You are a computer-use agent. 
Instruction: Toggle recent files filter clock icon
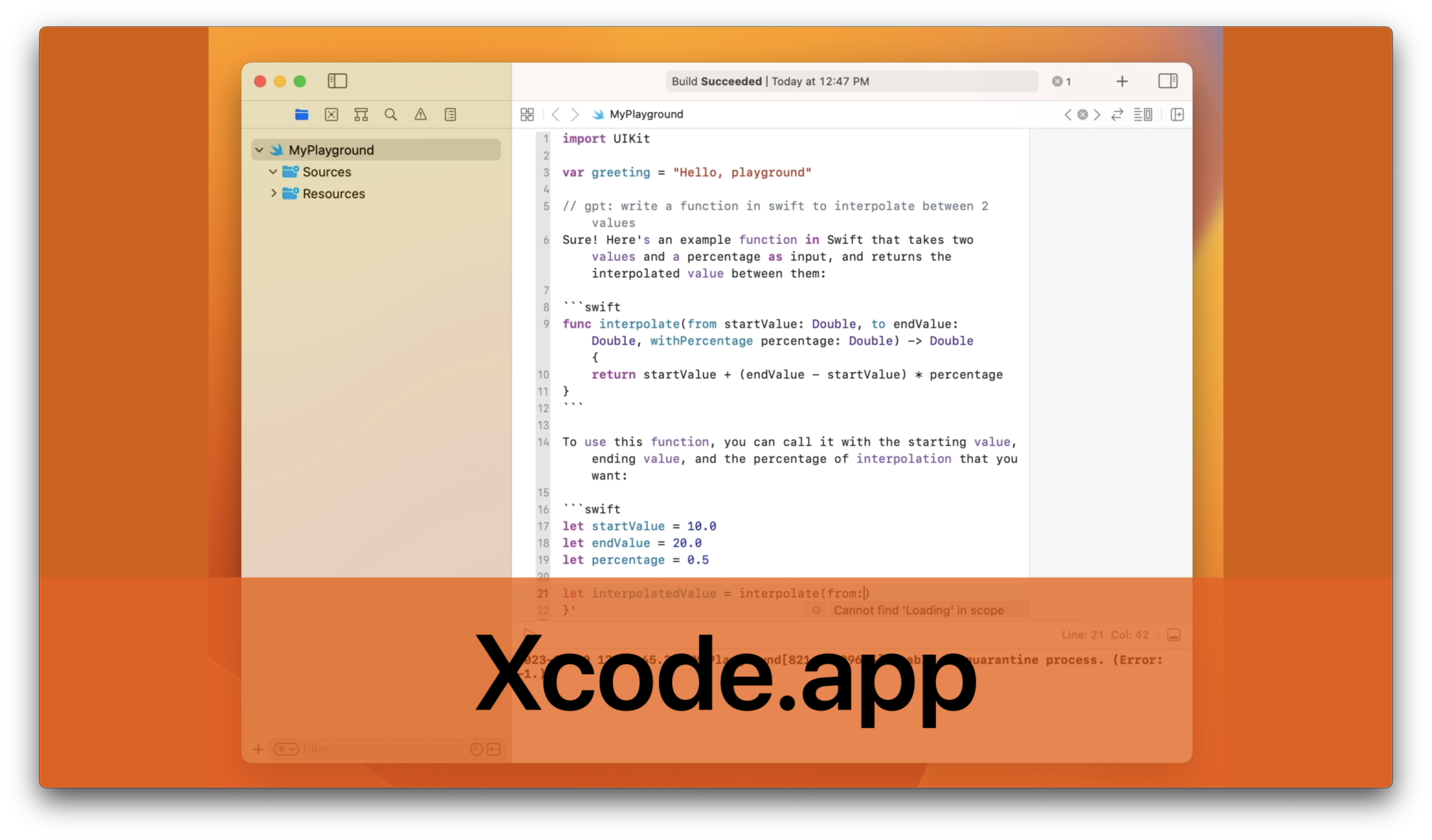(x=476, y=749)
